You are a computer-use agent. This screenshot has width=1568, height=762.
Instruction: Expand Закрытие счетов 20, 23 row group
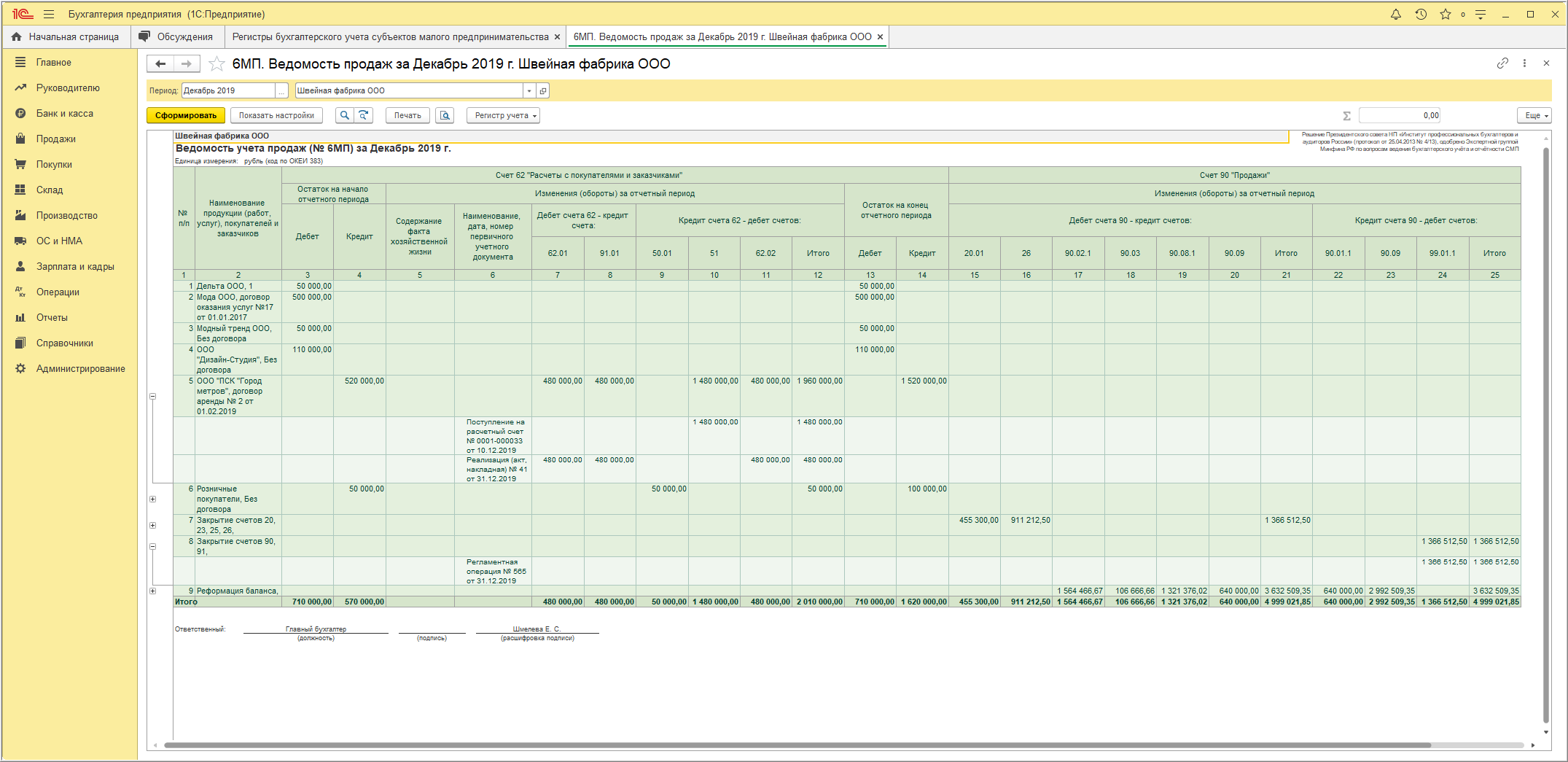(x=152, y=525)
